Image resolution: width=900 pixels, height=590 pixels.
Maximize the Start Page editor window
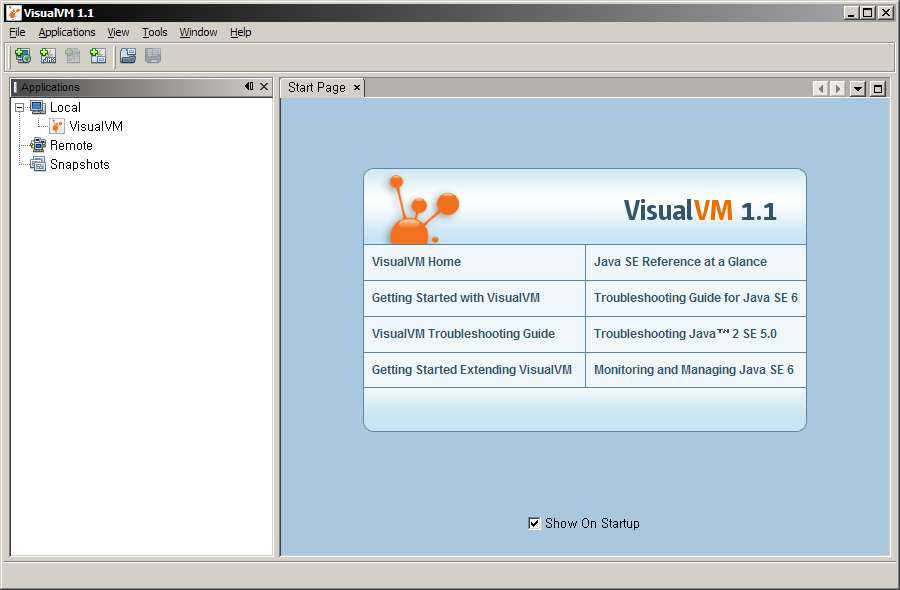[878, 89]
